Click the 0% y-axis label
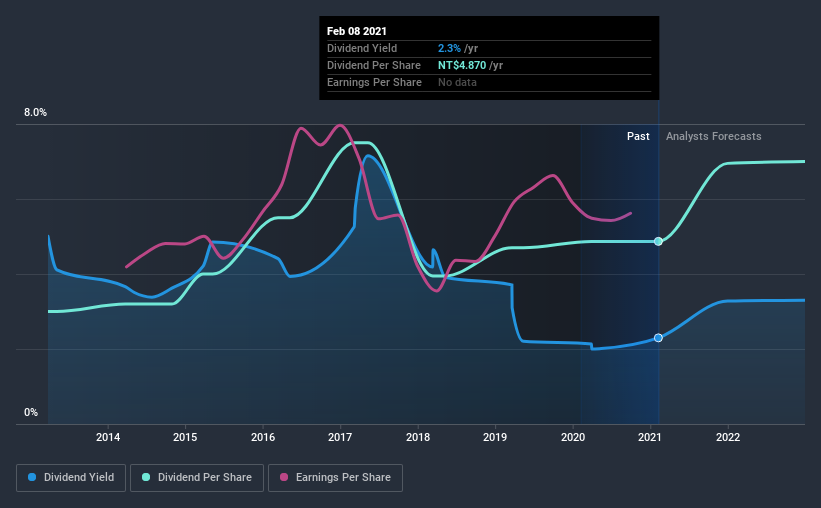The width and height of the screenshot is (821, 508). [31, 413]
